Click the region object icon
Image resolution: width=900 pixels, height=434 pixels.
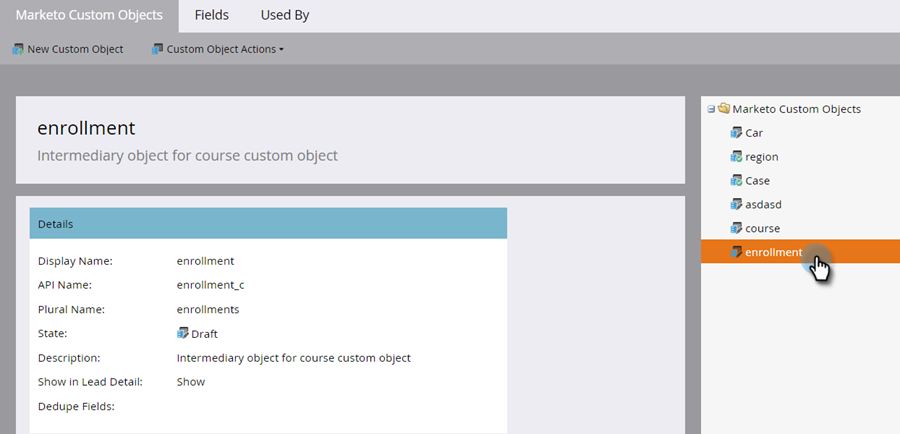(737, 157)
